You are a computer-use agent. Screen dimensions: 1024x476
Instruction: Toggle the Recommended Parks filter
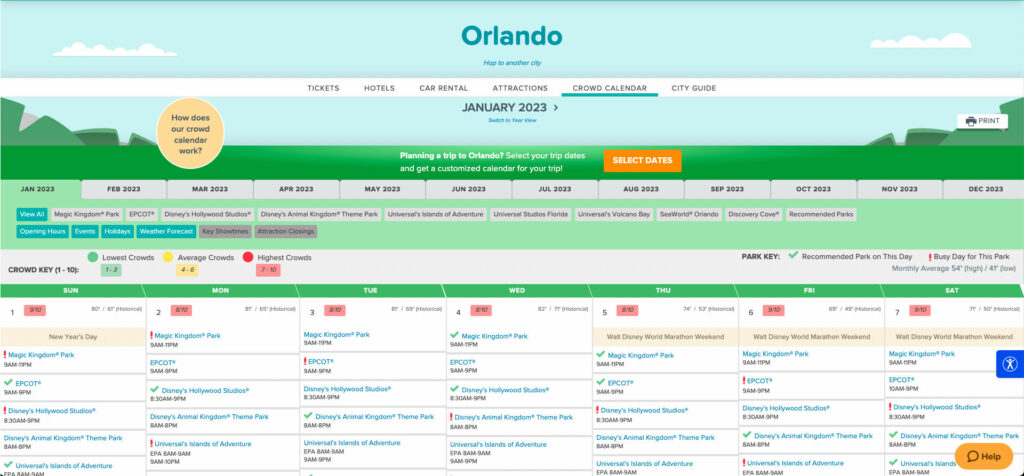click(821, 214)
